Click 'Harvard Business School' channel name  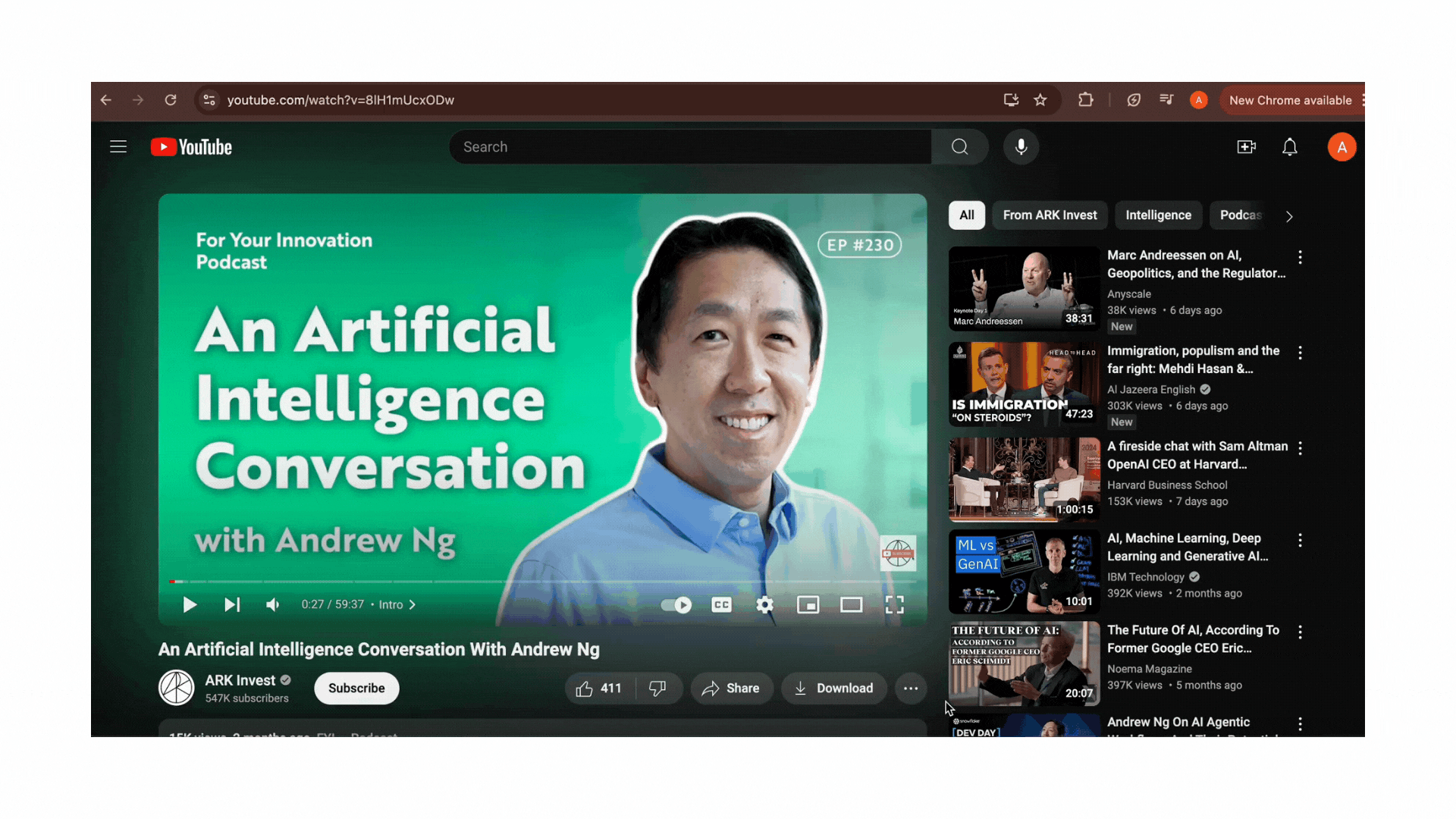click(1167, 485)
